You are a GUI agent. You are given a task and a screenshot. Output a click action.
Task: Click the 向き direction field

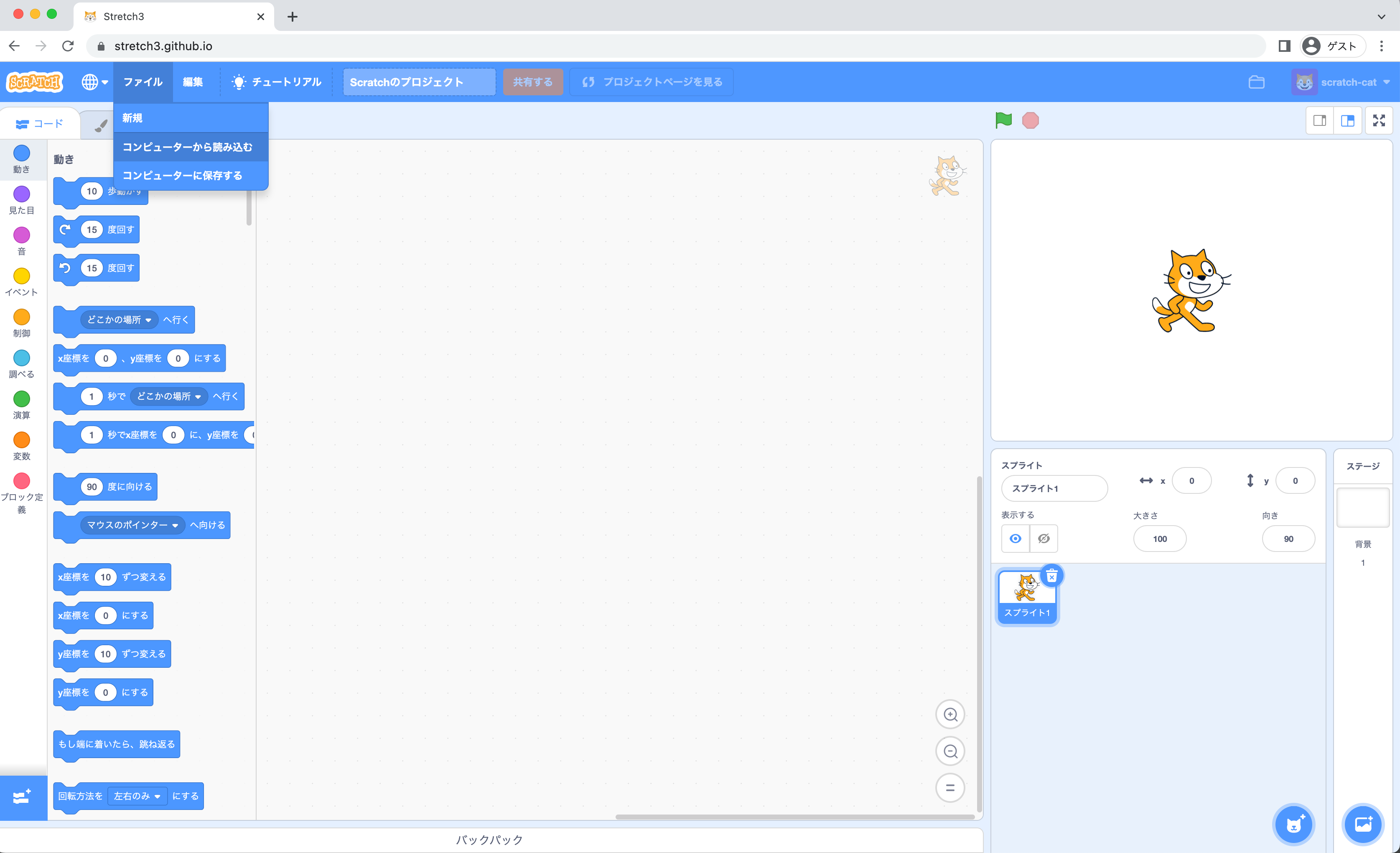[x=1288, y=539]
